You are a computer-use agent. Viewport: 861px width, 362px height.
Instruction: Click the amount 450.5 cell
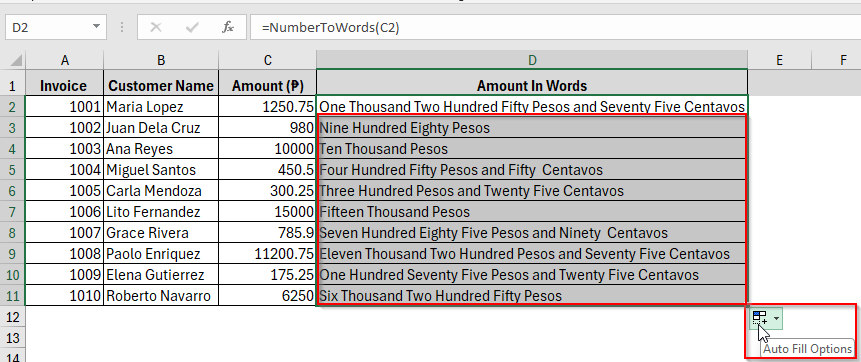[267, 170]
